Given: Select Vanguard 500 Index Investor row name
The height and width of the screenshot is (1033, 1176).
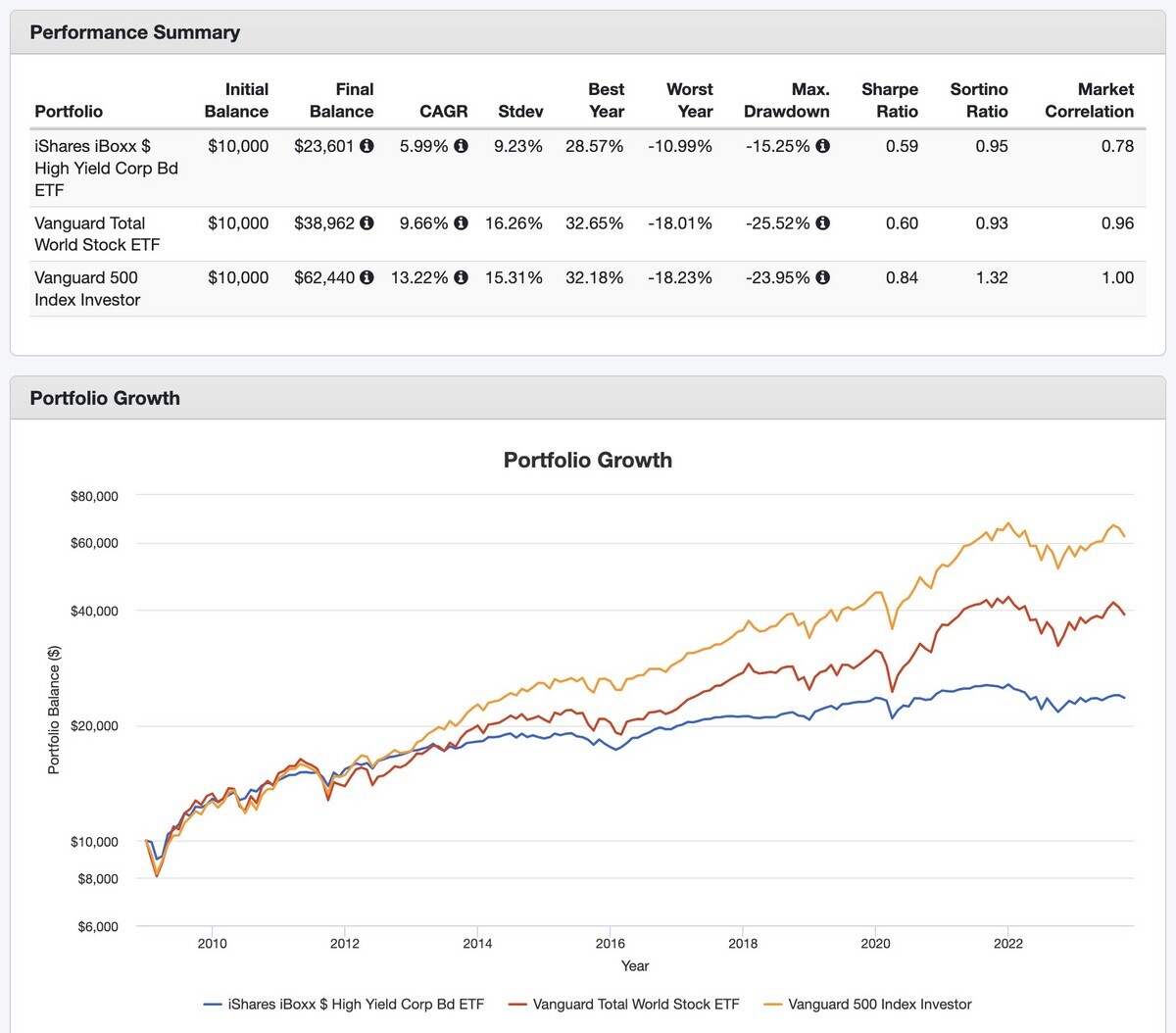Looking at the screenshot, I should 87,288.
